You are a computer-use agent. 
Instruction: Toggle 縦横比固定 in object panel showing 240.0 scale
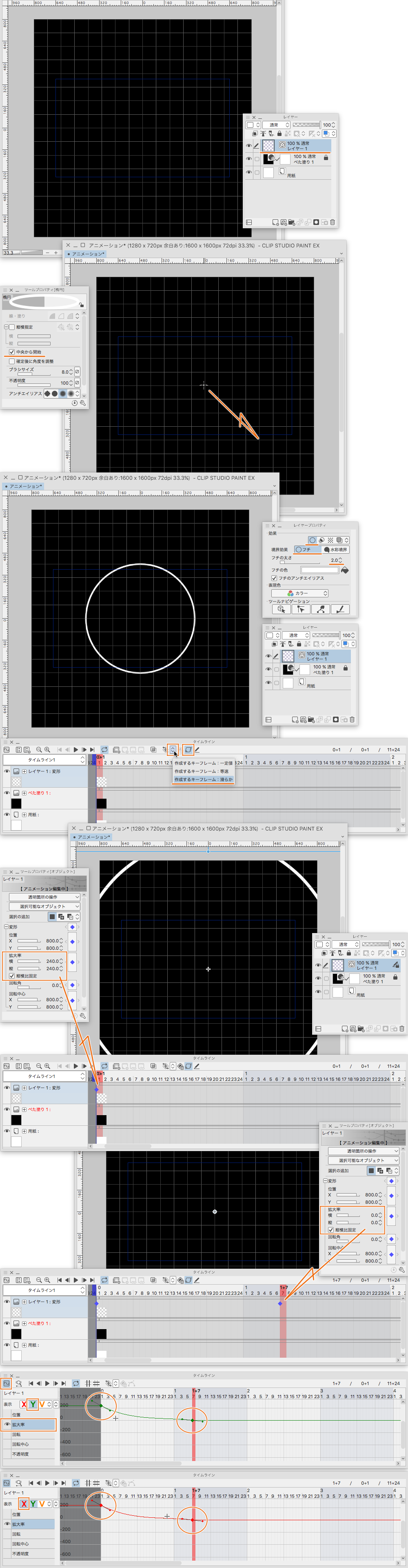11,976
